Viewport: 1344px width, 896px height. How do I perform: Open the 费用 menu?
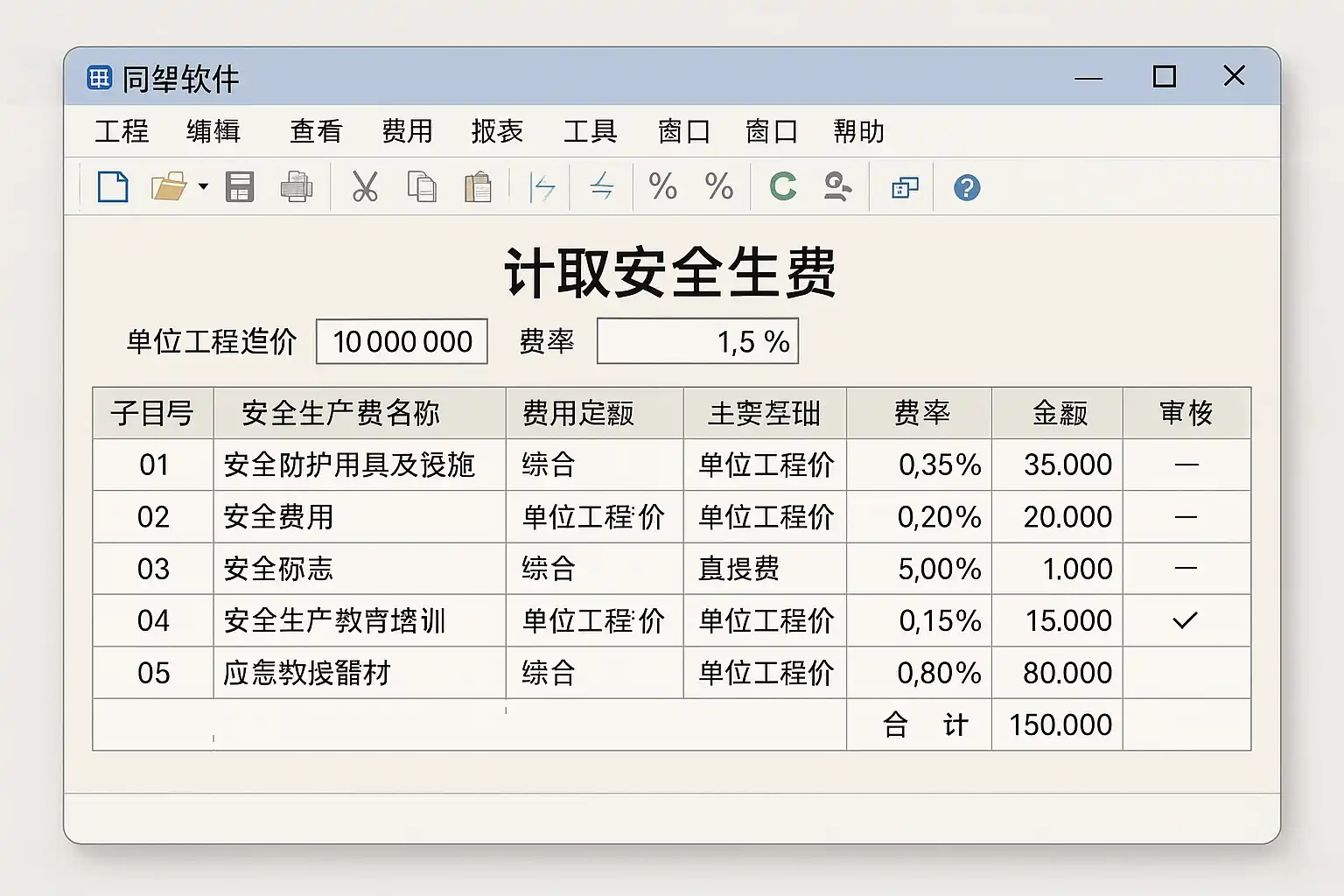pos(407,131)
